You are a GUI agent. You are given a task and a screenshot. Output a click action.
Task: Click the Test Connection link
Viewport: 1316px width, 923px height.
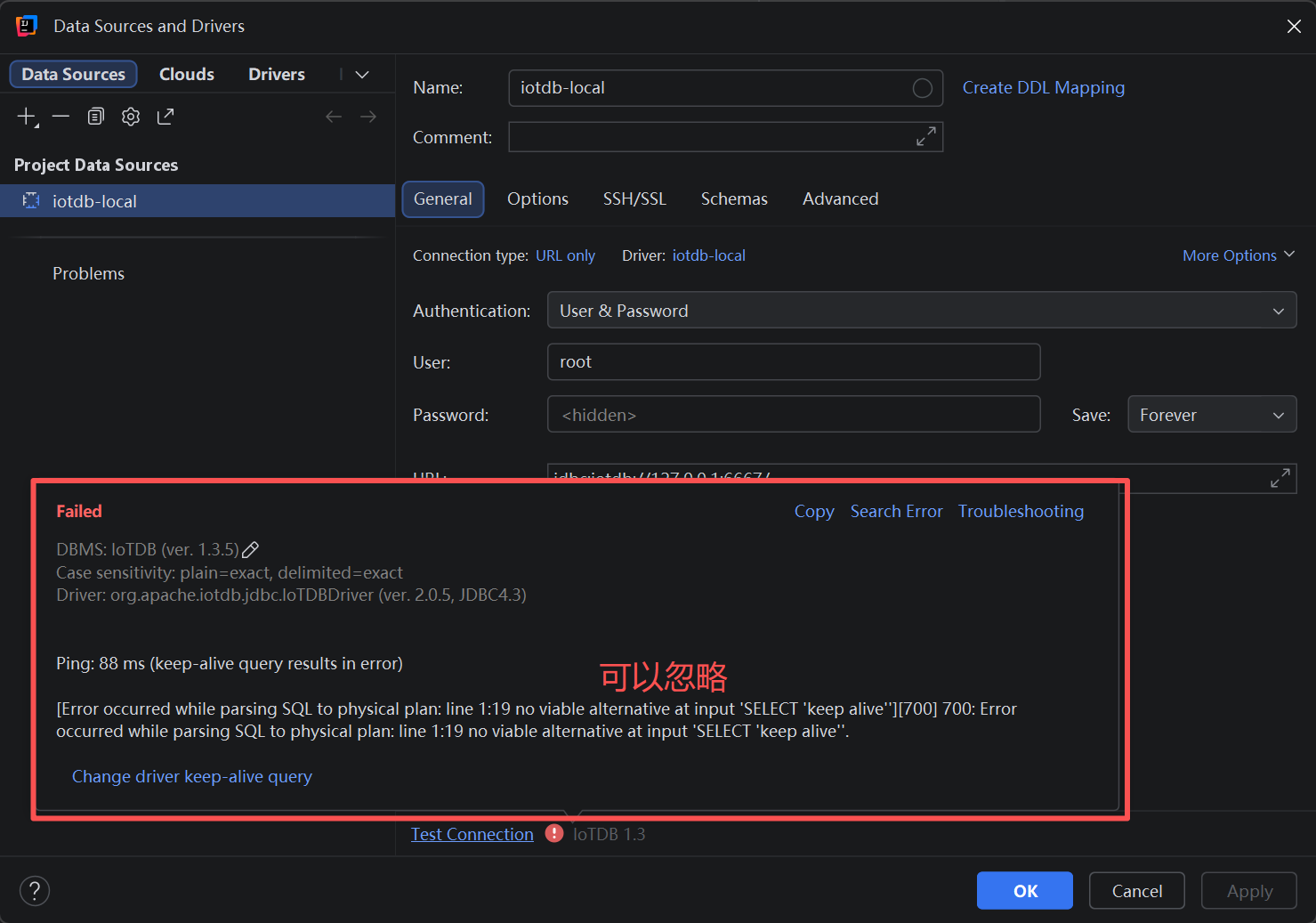tap(472, 834)
